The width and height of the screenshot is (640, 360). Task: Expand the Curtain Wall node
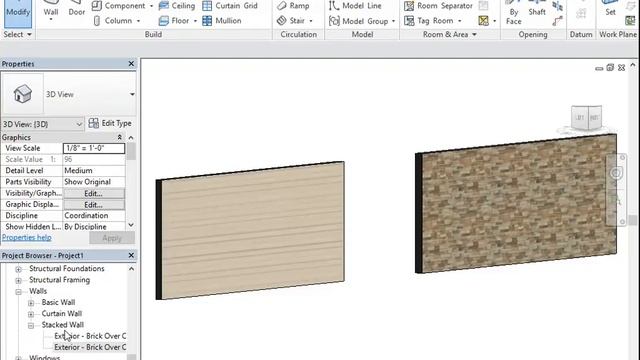pyautogui.click(x=31, y=314)
